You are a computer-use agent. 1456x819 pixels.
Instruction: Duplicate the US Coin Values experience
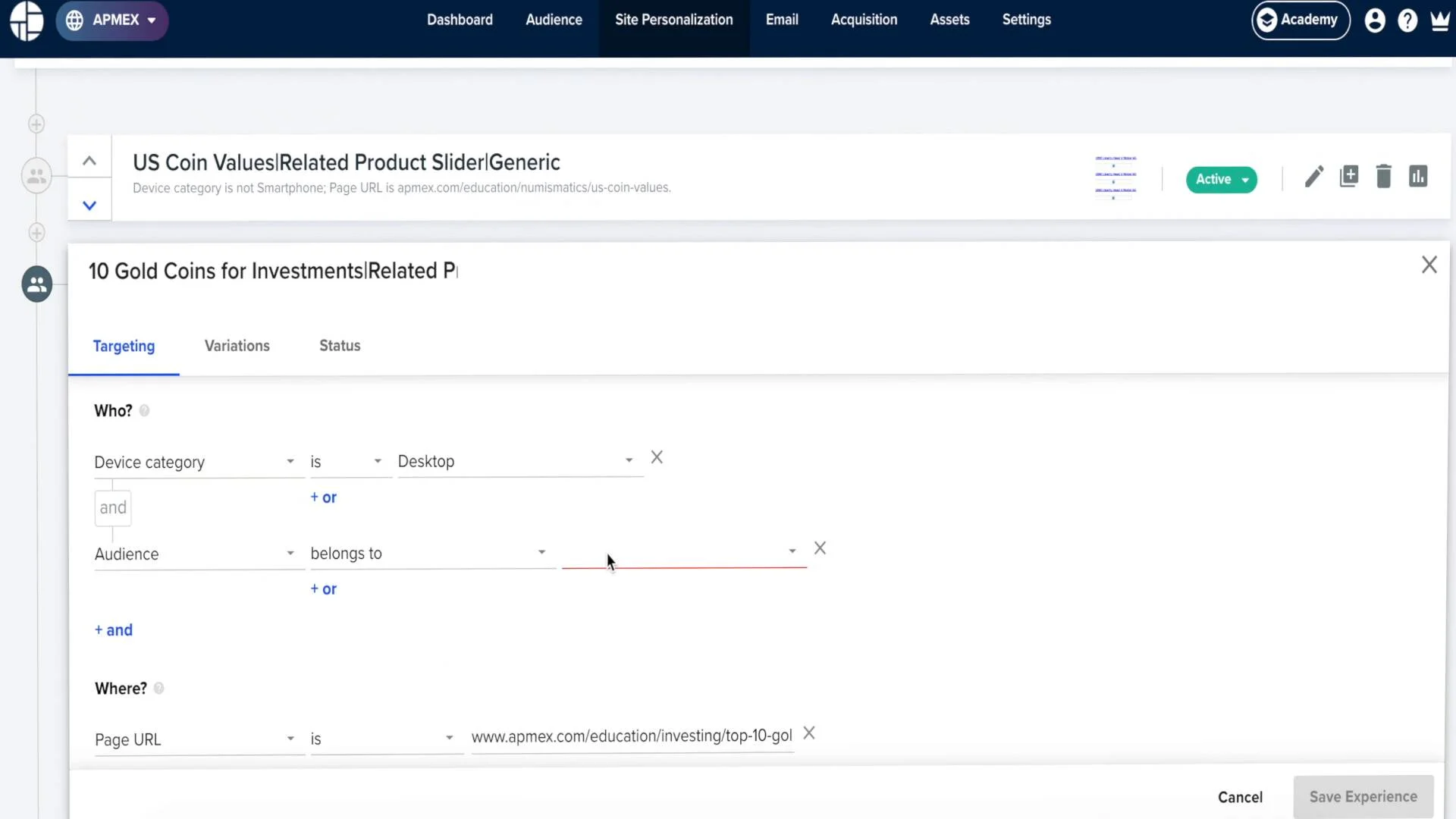(x=1349, y=176)
